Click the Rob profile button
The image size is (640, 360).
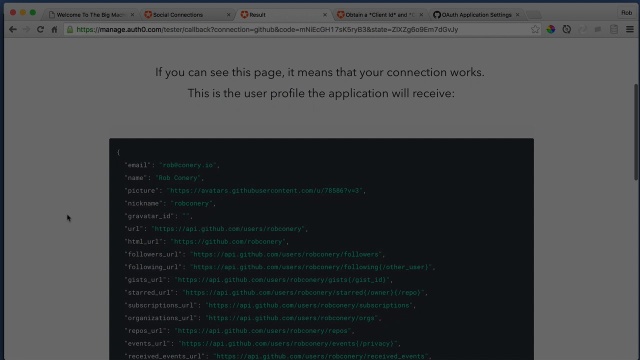(x=627, y=13)
